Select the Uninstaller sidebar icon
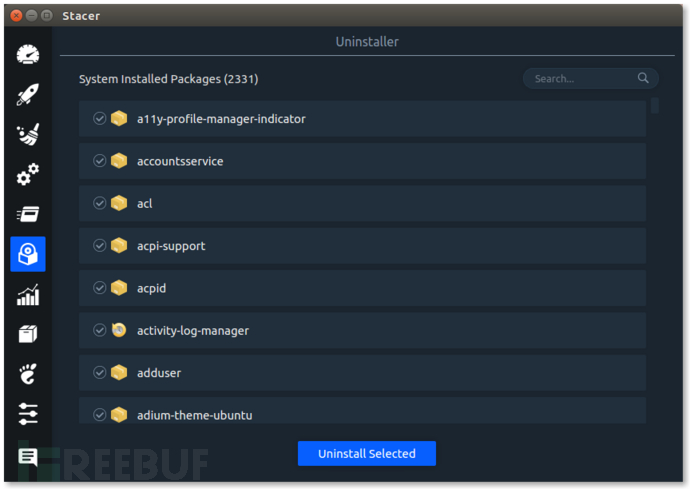690x489 pixels. [28, 254]
